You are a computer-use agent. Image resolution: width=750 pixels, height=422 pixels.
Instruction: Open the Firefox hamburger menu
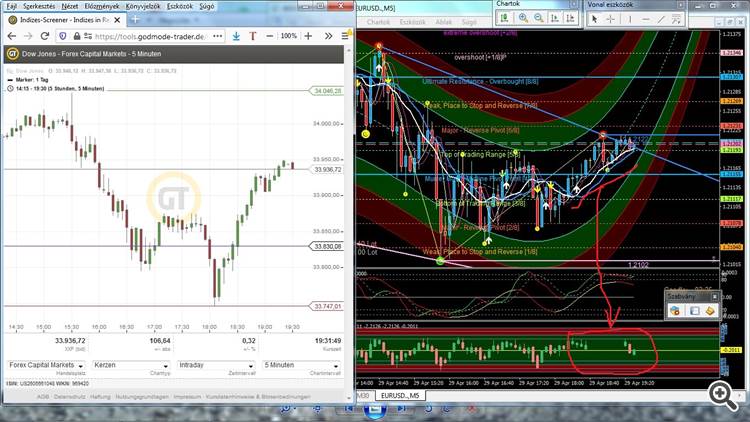pyautogui.click(x=345, y=36)
